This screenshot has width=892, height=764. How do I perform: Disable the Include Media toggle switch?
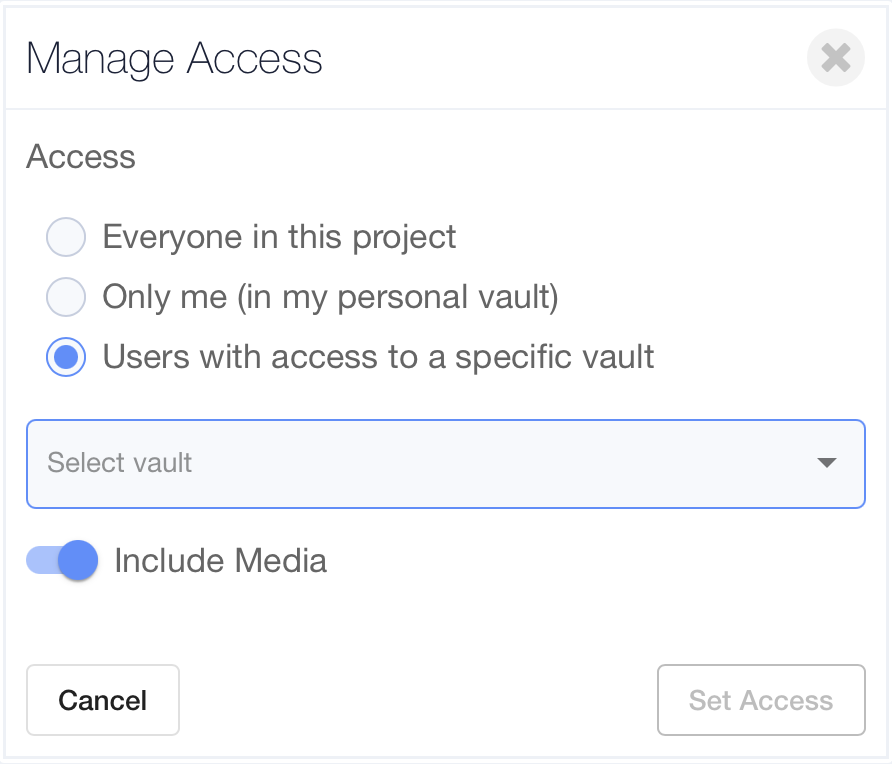pos(62,560)
